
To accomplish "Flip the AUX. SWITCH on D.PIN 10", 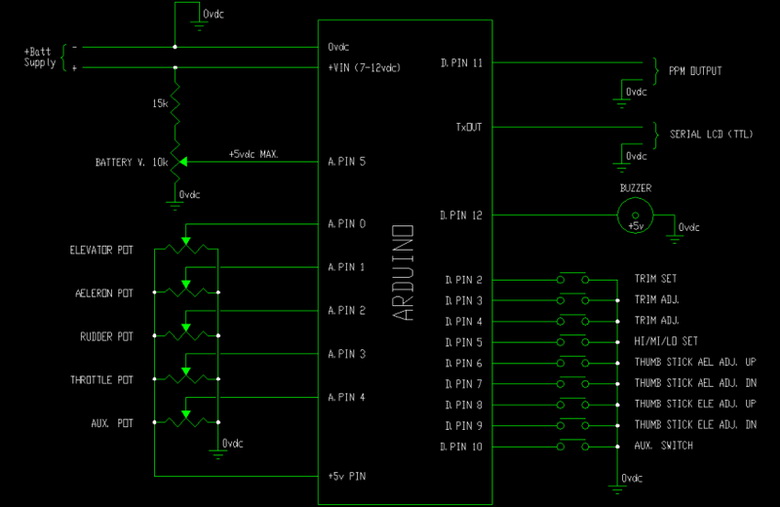I will click(573, 445).
